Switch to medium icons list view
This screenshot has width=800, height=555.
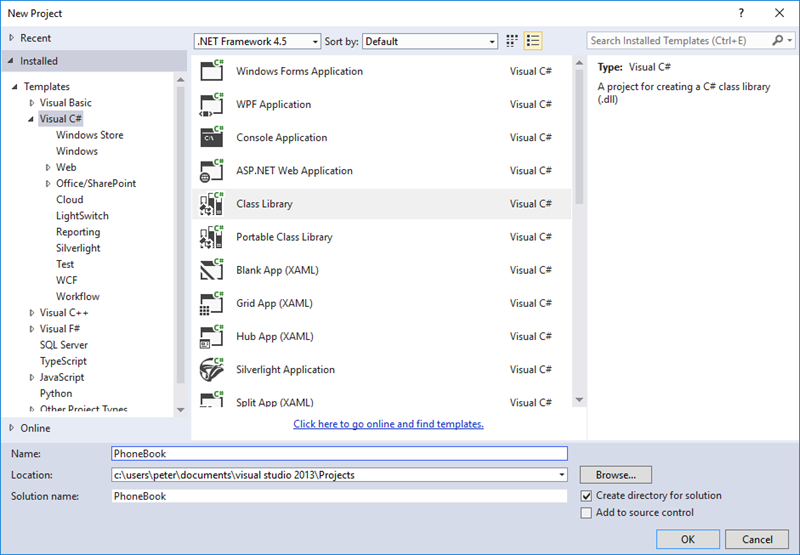[533, 41]
